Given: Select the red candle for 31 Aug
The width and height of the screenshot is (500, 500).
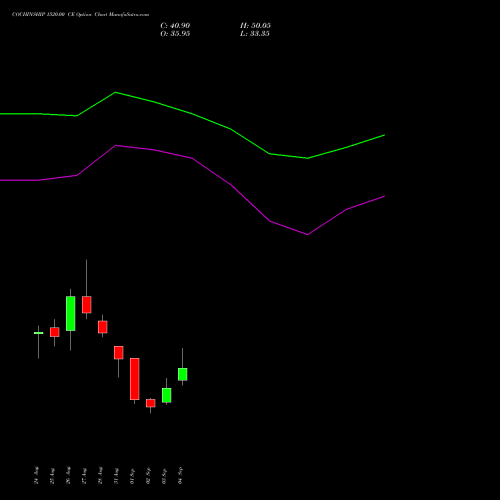Looking at the screenshot, I should pyautogui.click(x=119, y=353).
